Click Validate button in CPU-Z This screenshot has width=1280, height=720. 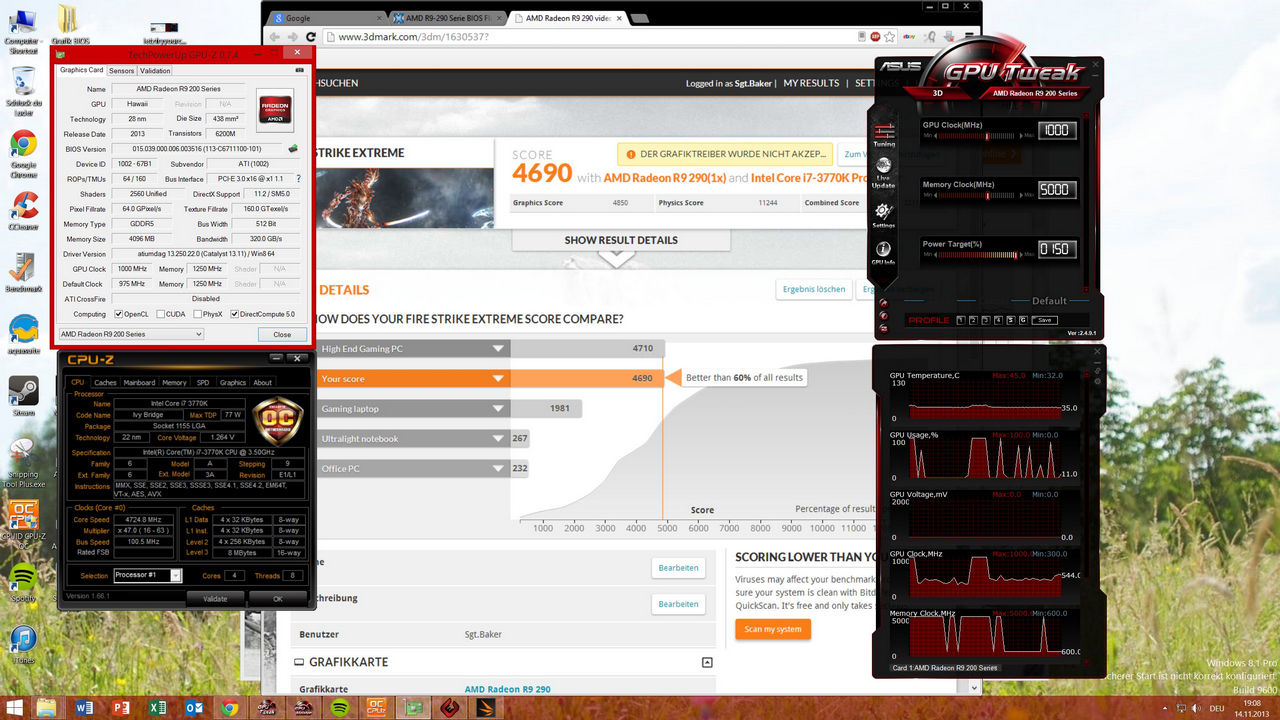point(215,598)
